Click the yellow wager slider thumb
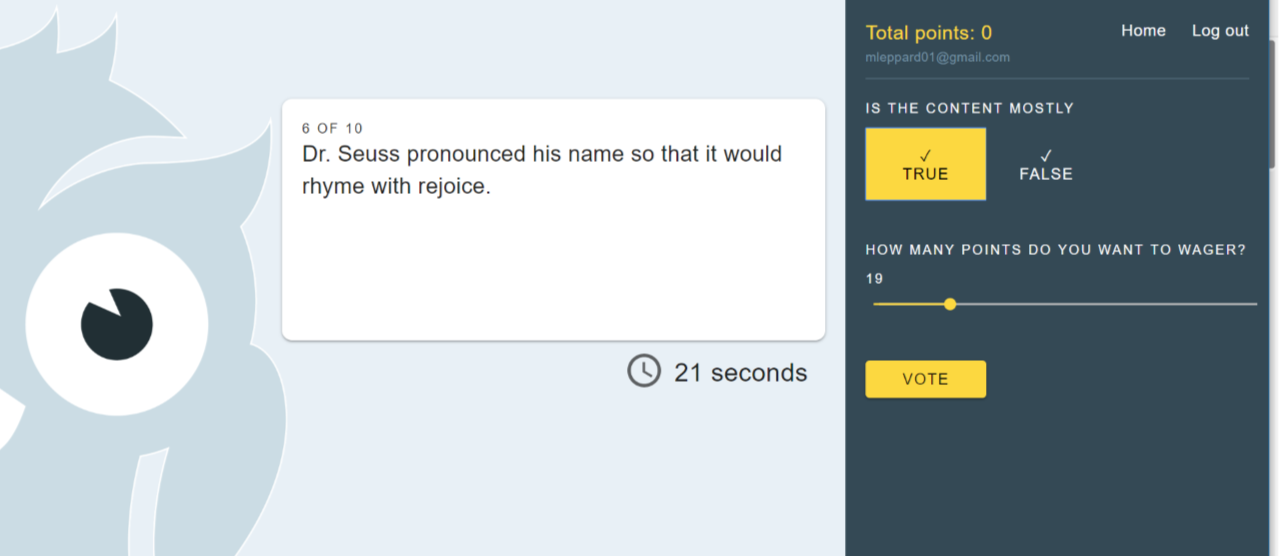Viewport: 1287px width, 556px height. click(x=950, y=304)
